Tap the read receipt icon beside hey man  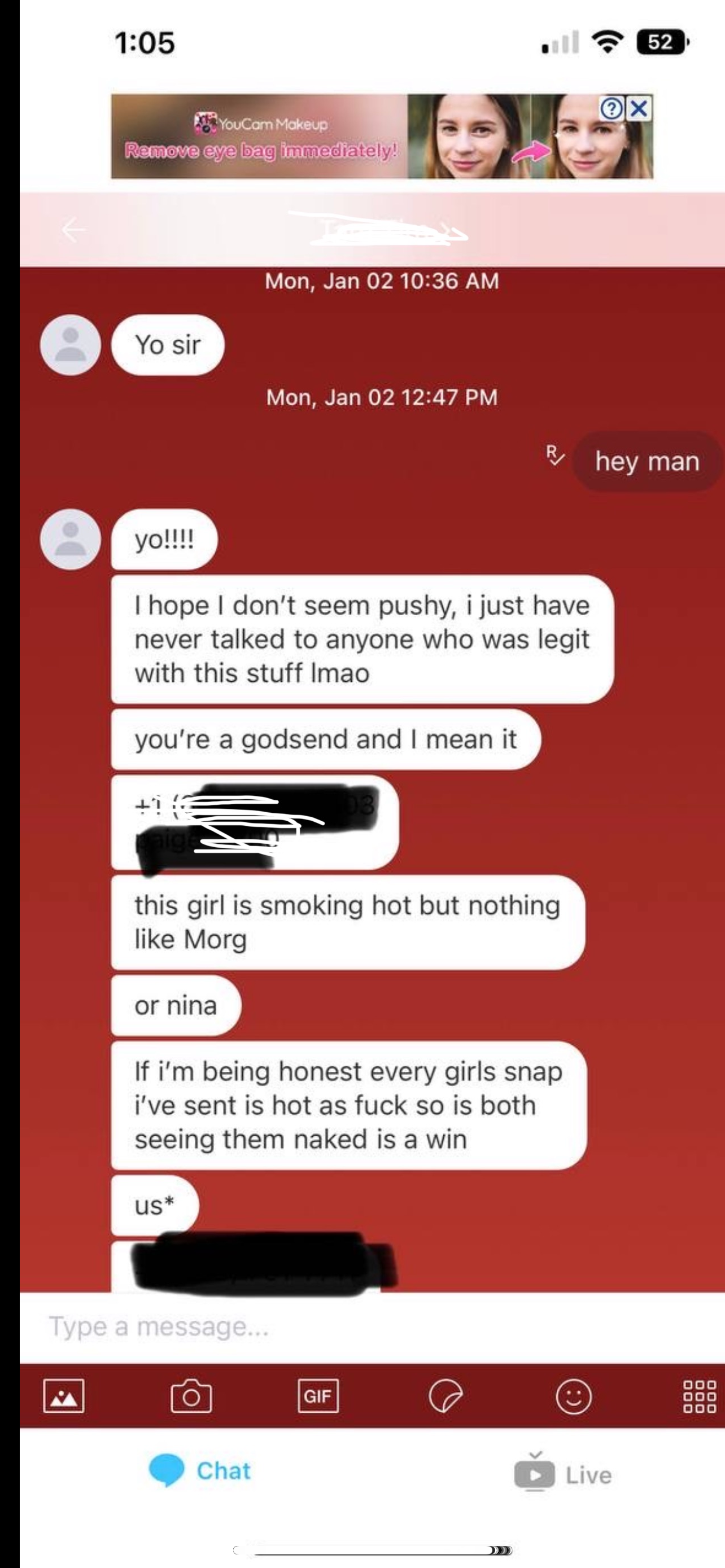pyautogui.click(x=554, y=455)
